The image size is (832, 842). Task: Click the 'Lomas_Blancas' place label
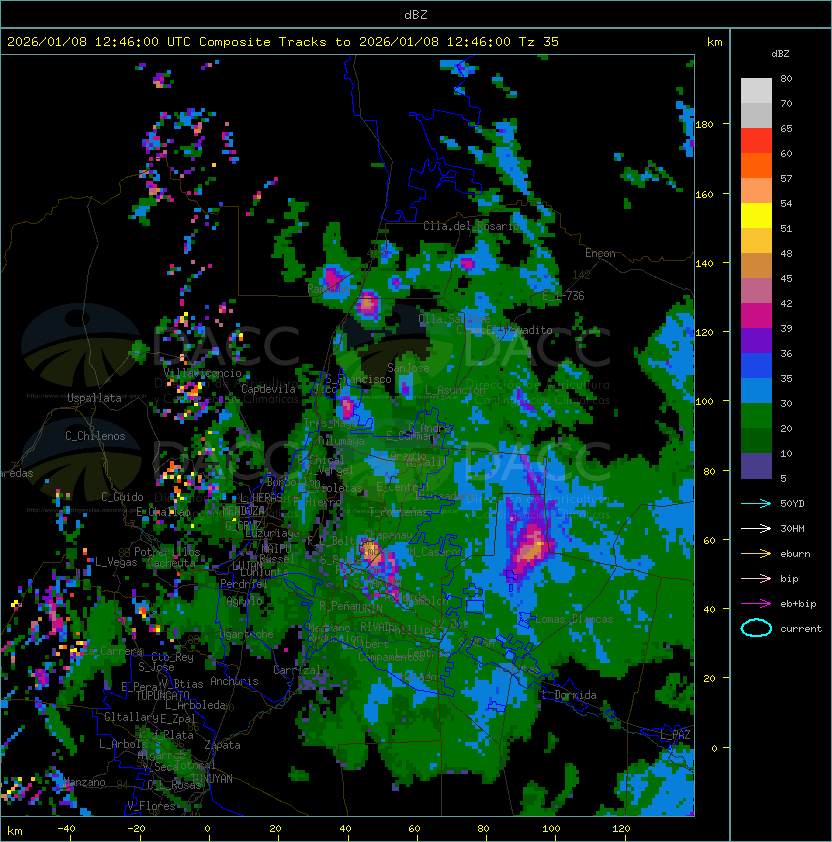coord(574,619)
